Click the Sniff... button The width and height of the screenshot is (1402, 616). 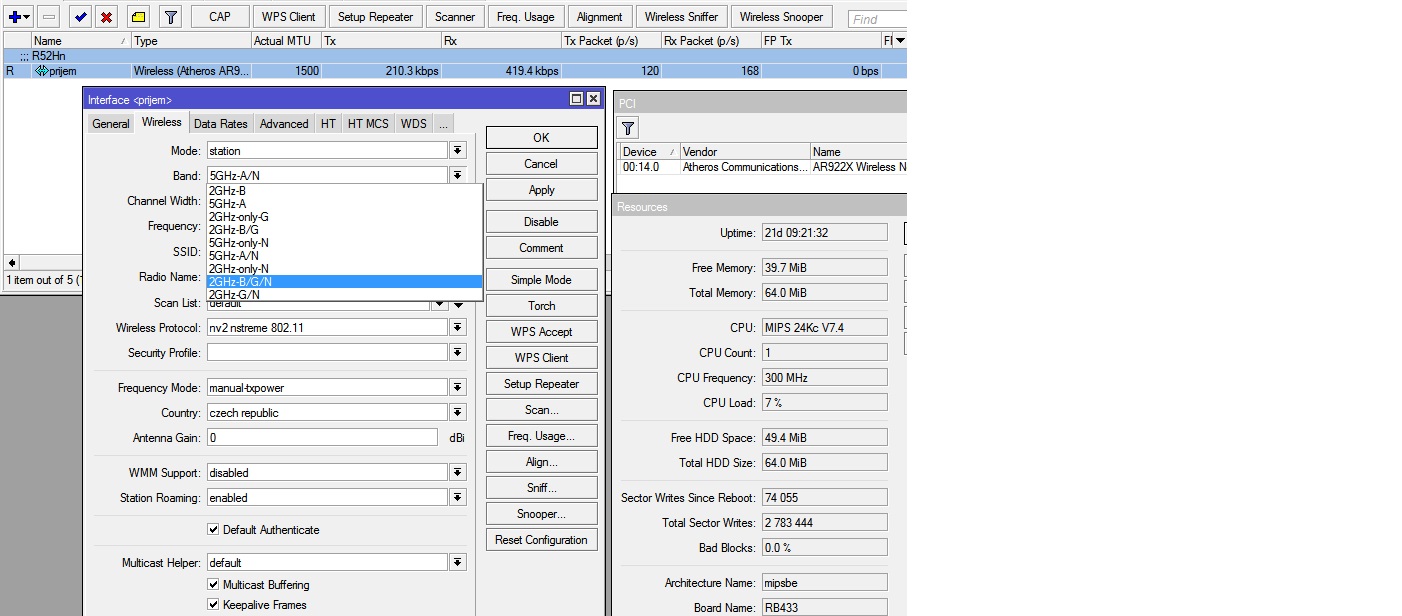pyautogui.click(x=541, y=488)
